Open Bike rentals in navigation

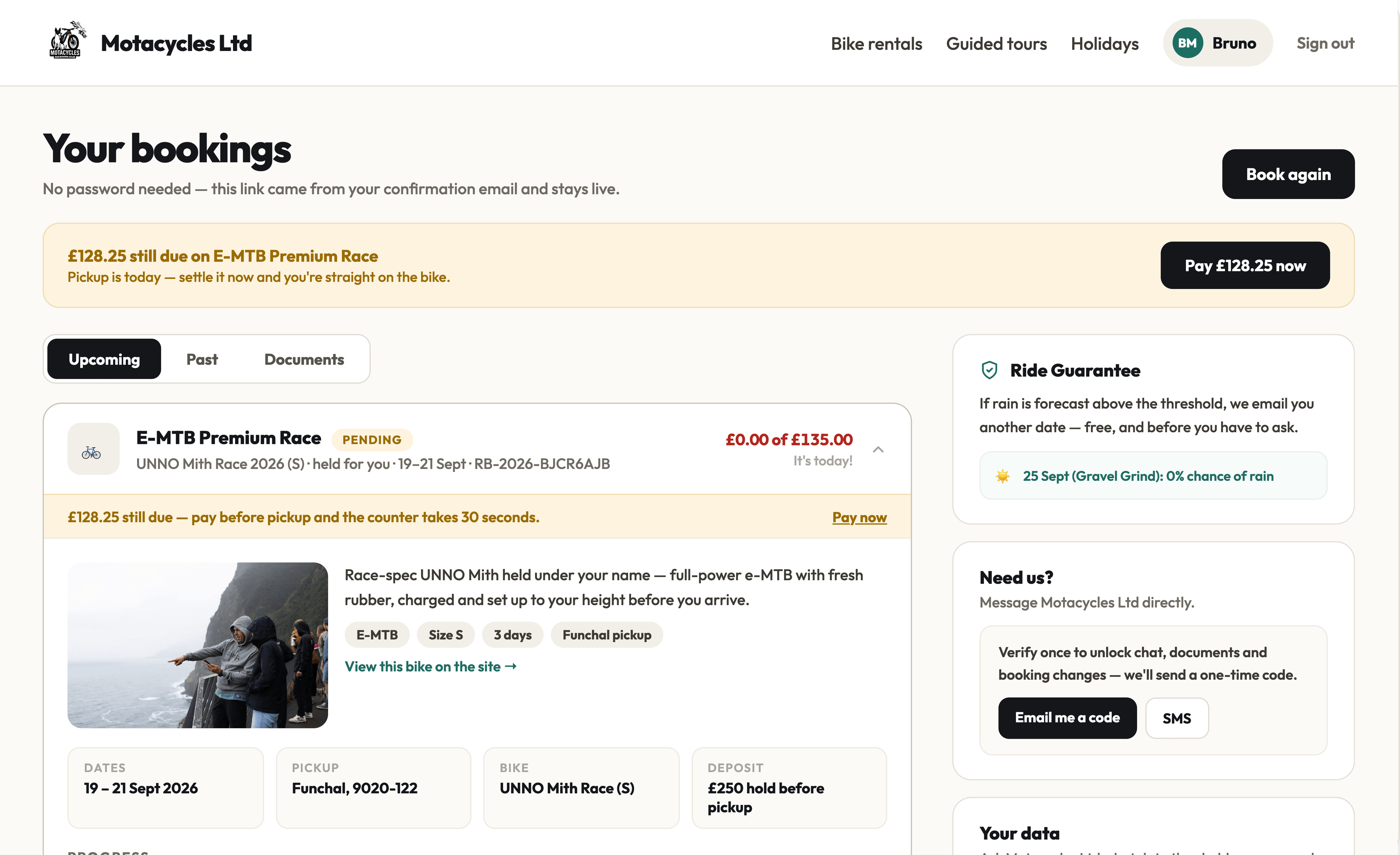point(876,43)
